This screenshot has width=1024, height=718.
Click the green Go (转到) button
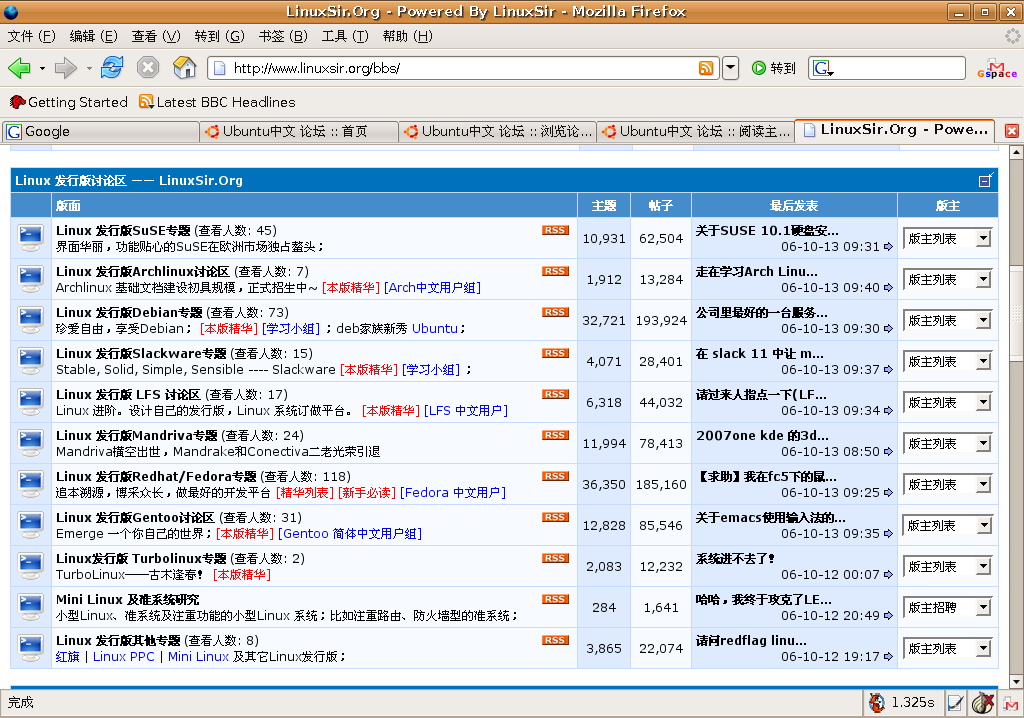click(774, 68)
